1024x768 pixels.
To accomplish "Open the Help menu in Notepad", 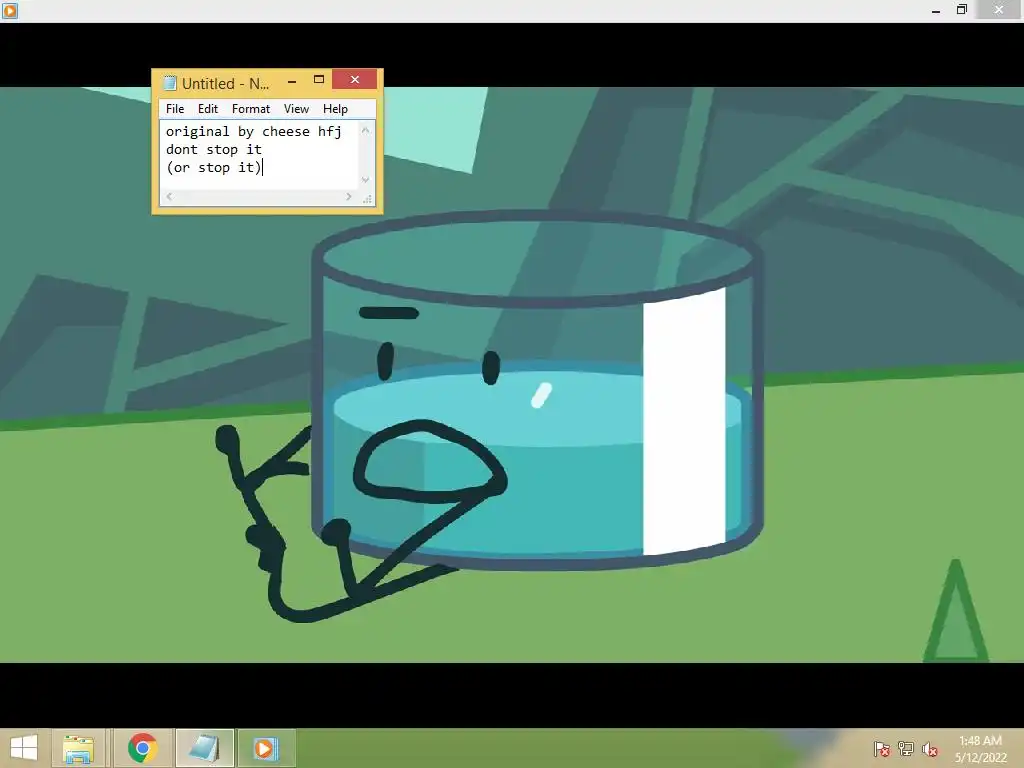I will (x=335, y=109).
